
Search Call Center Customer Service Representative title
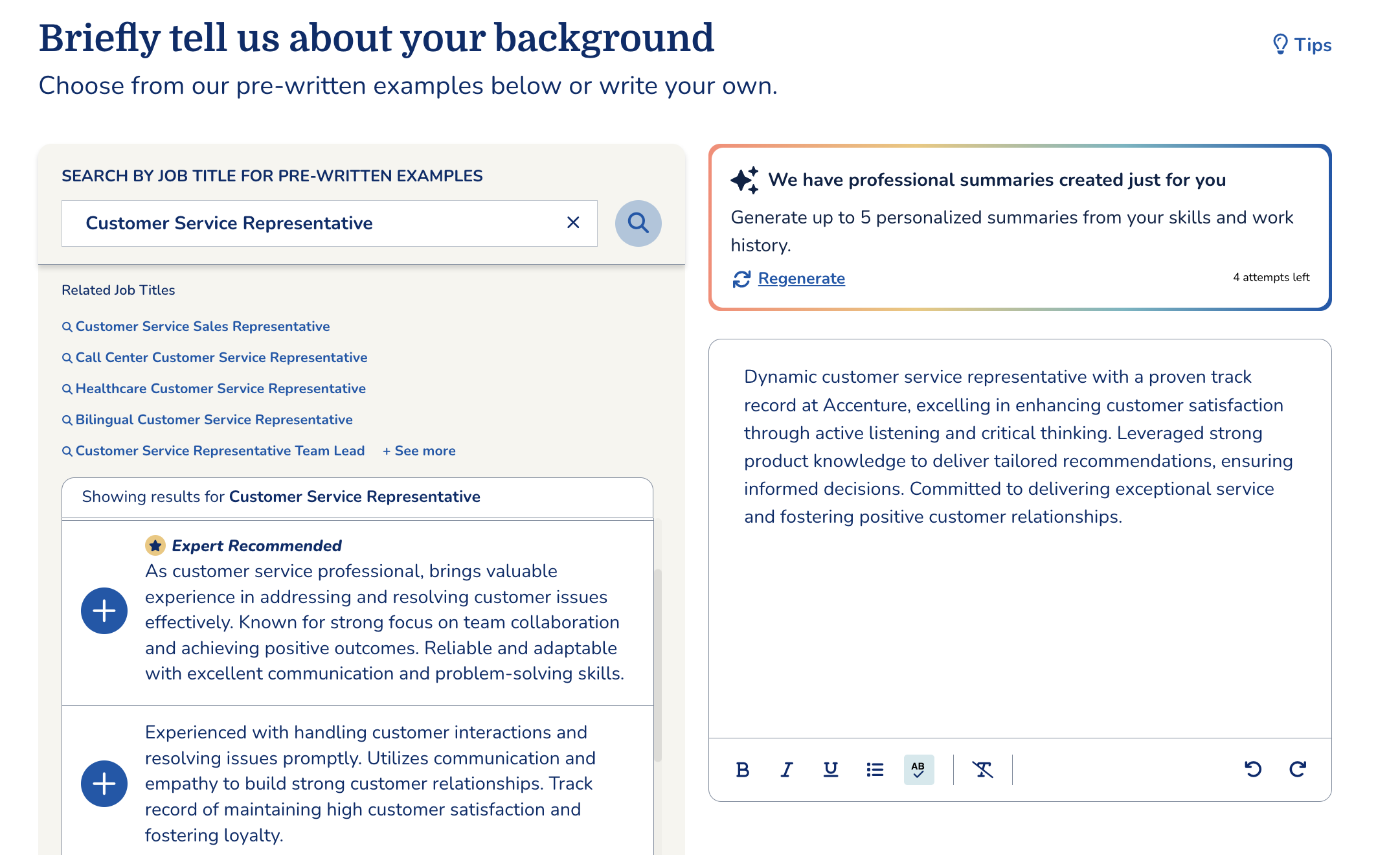click(x=214, y=358)
